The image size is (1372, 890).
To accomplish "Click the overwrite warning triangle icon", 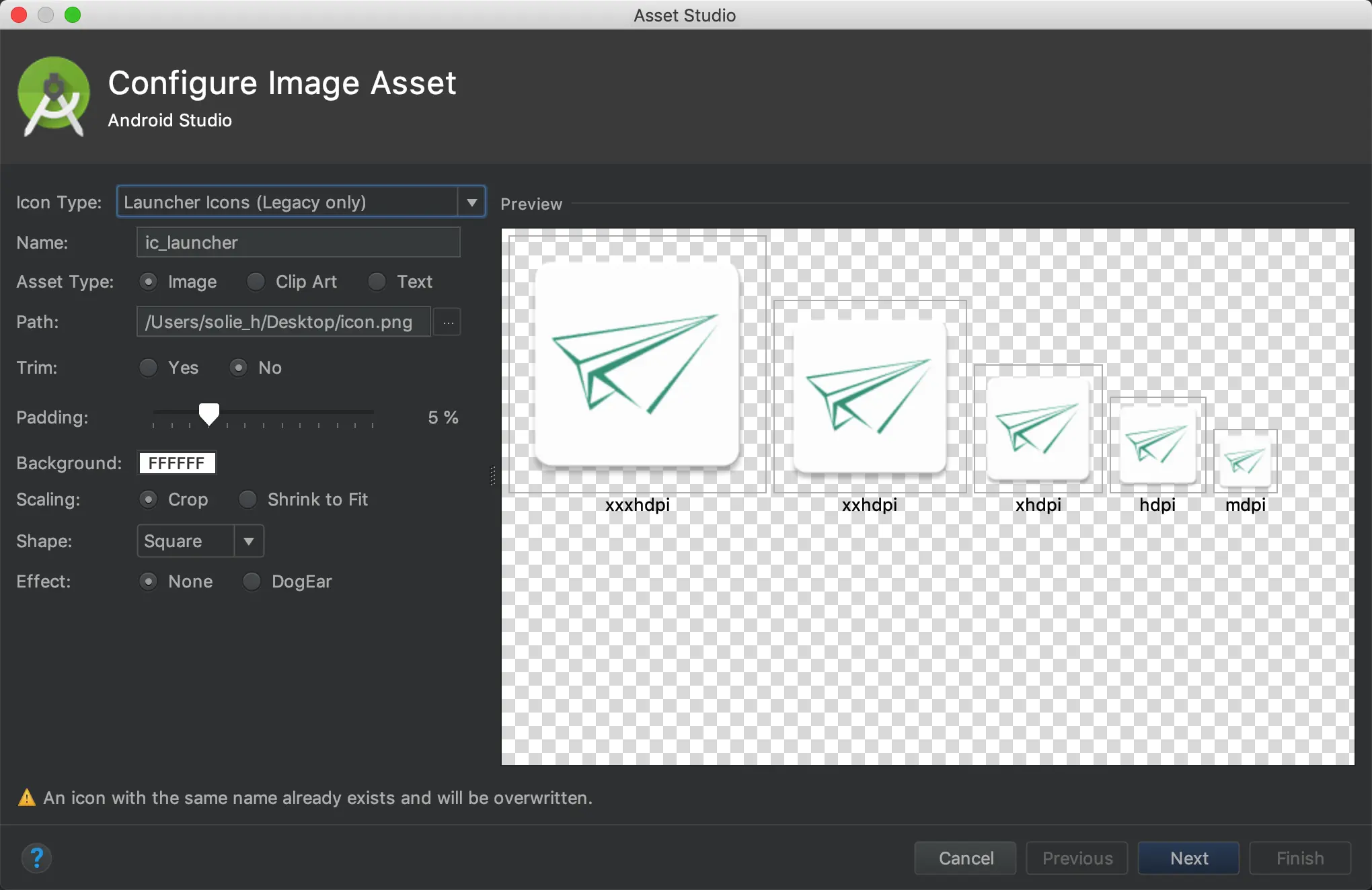I will click(x=26, y=798).
